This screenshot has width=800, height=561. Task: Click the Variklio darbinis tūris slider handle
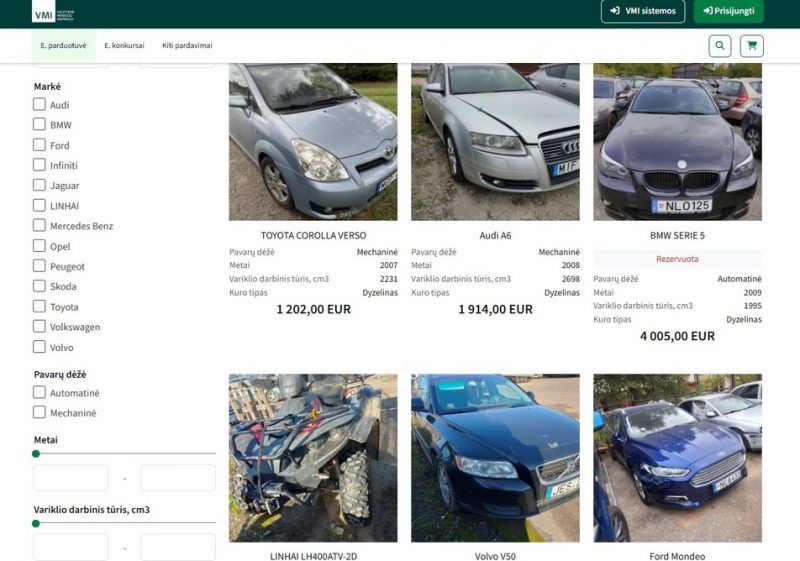(36, 523)
